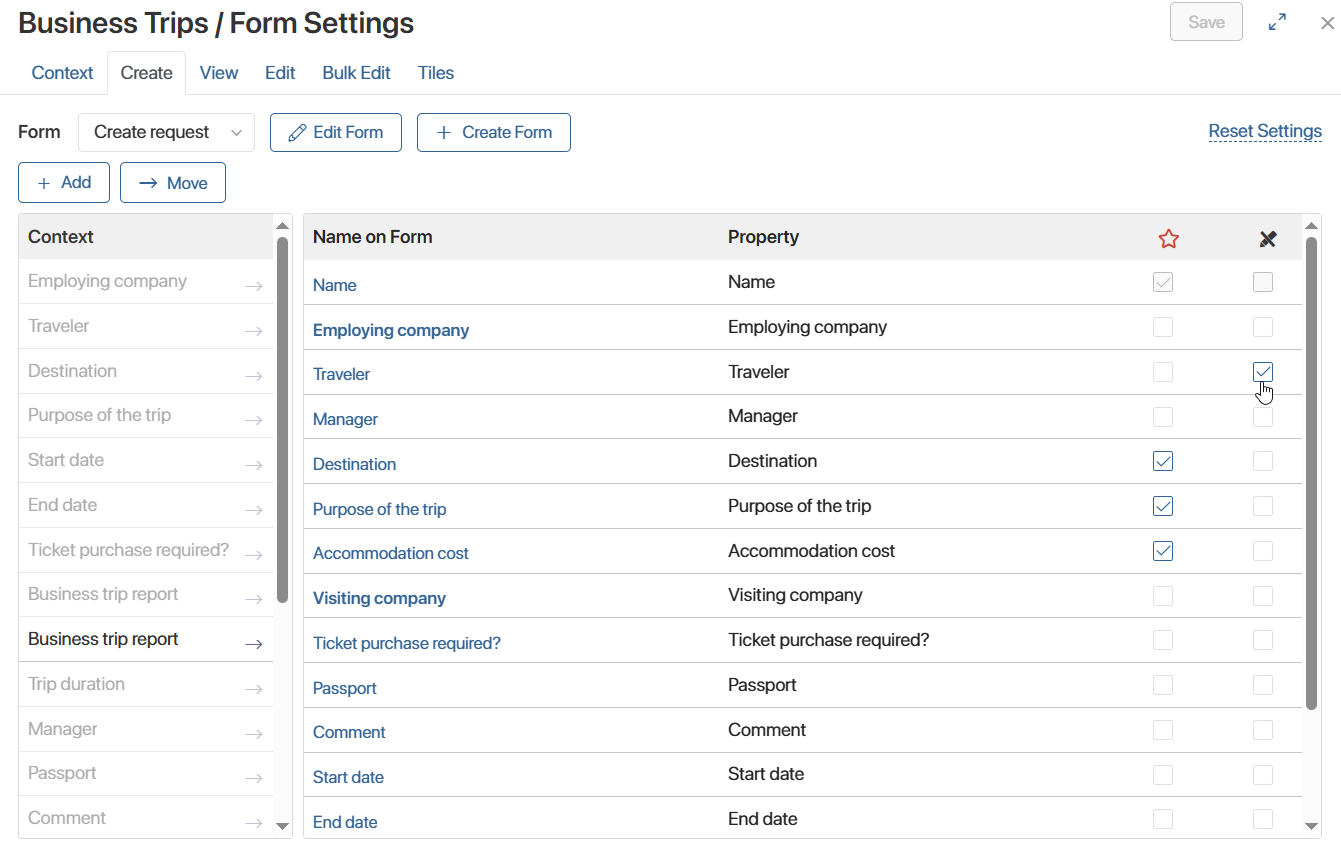The height and width of the screenshot is (847, 1341).
Task: Click scroll up arrow of form table
Action: (1311, 226)
